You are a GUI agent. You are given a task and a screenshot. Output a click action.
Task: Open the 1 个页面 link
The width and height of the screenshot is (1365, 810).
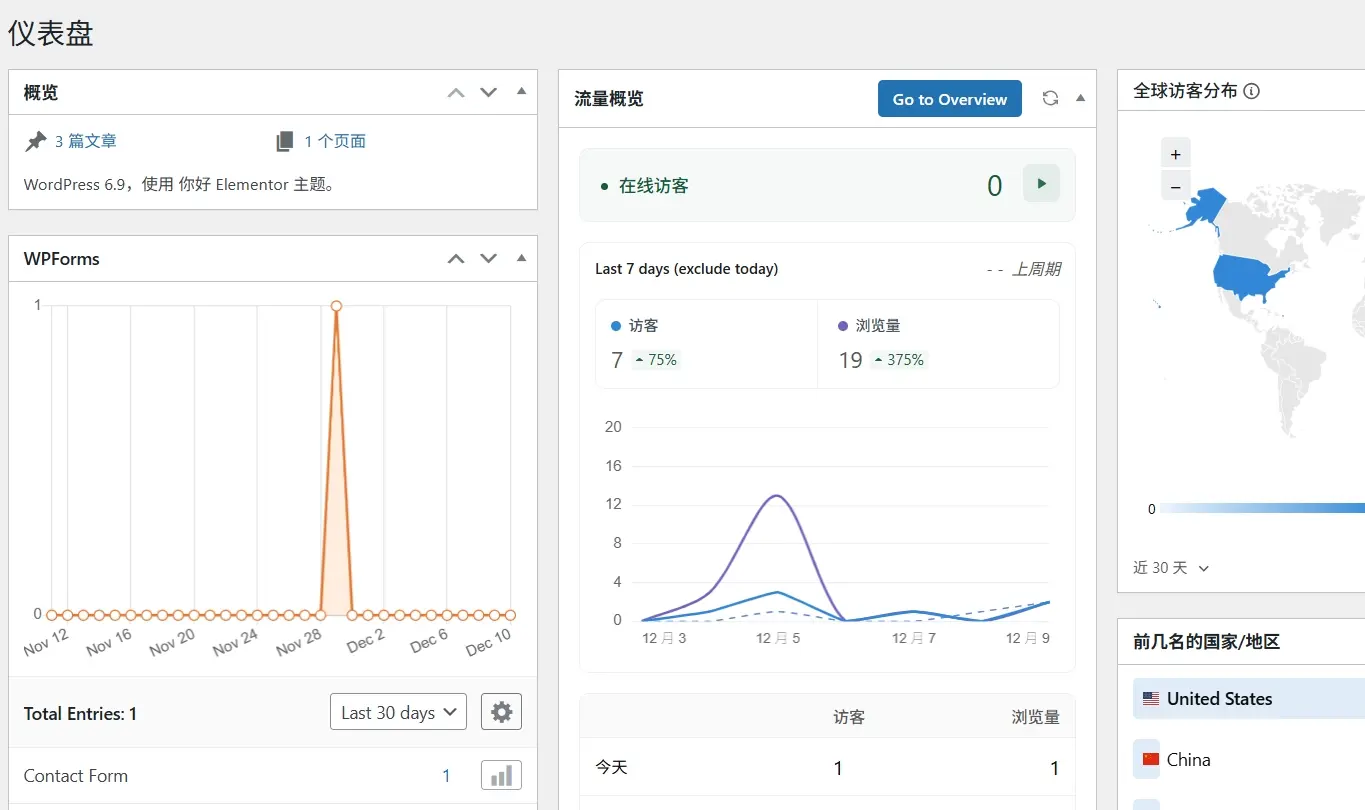tap(335, 141)
